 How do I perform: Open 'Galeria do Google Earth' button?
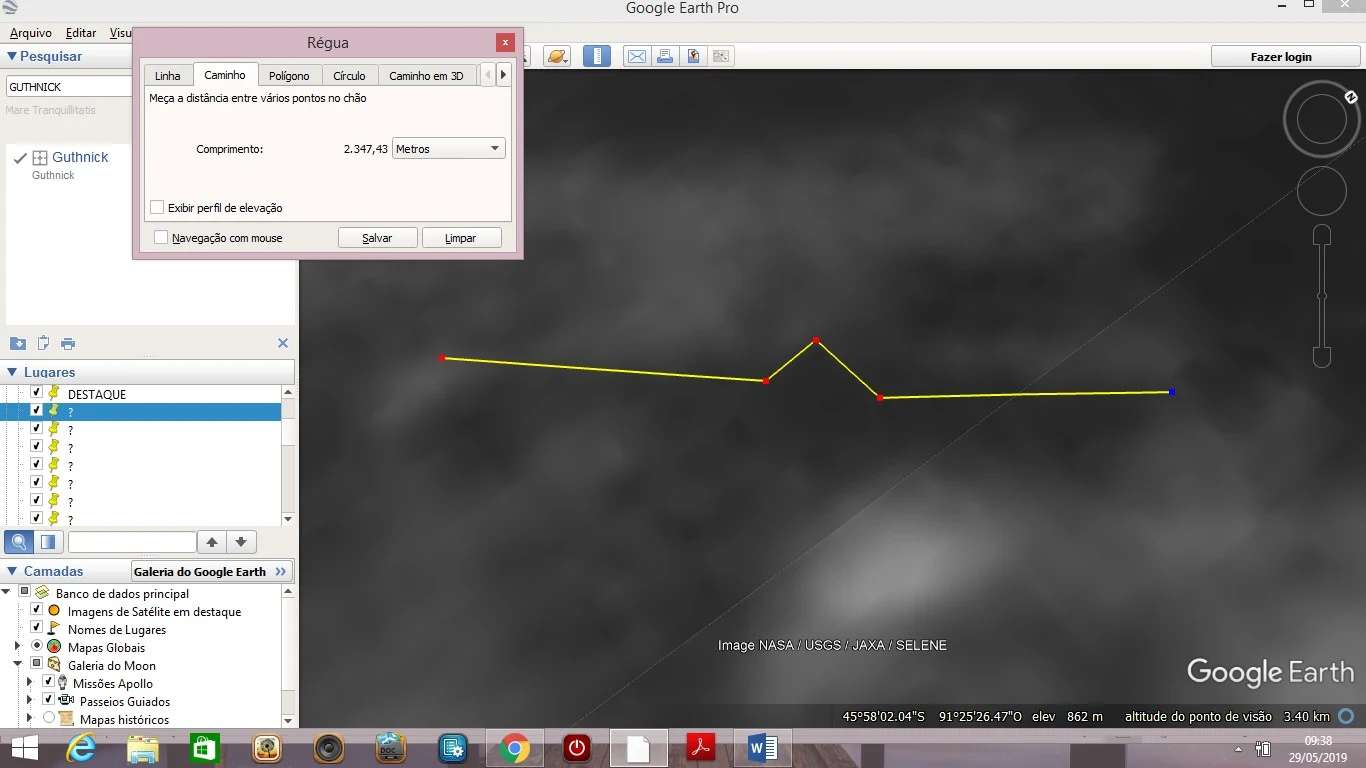point(212,571)
